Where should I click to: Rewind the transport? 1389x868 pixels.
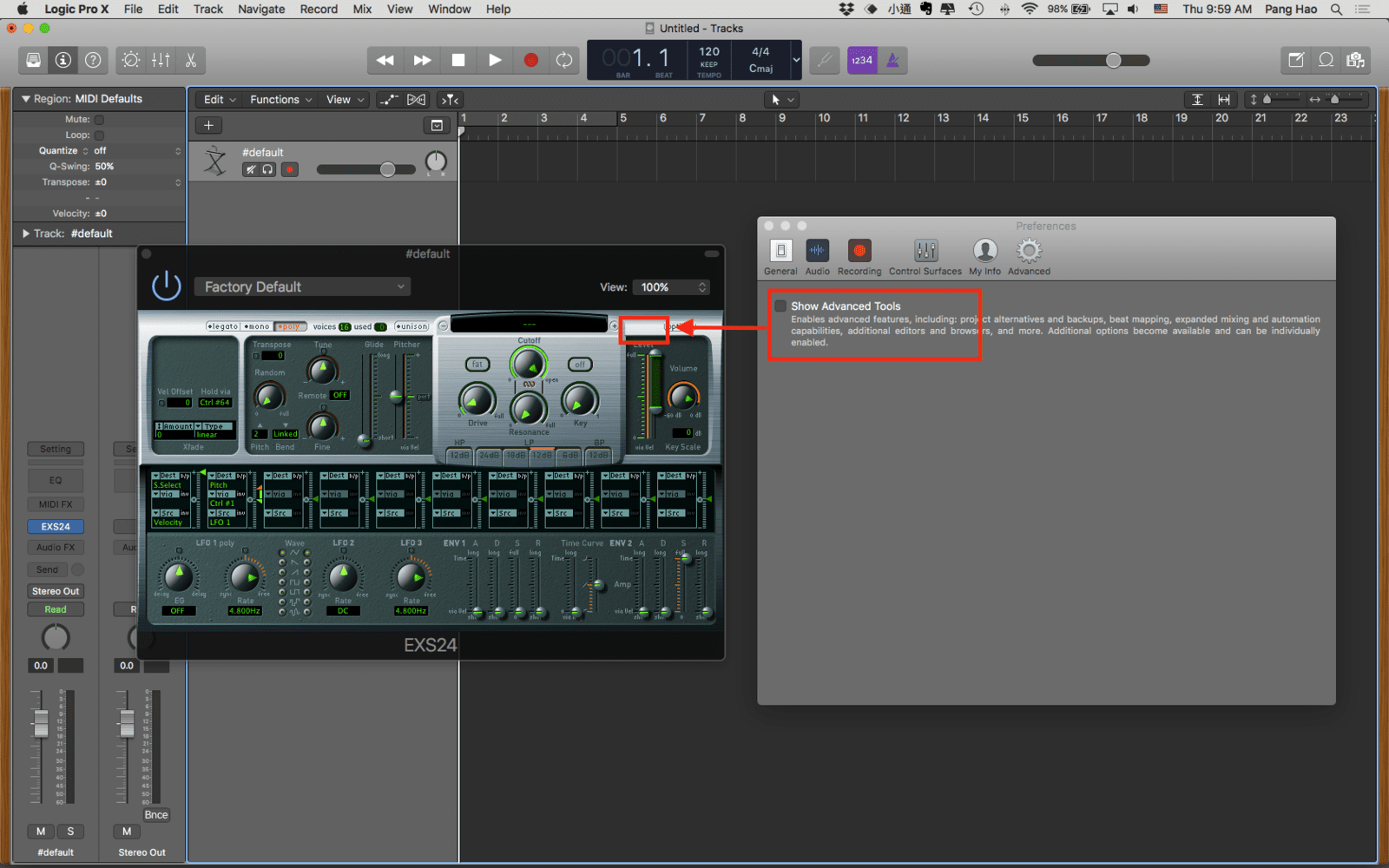tap(385, 60)
